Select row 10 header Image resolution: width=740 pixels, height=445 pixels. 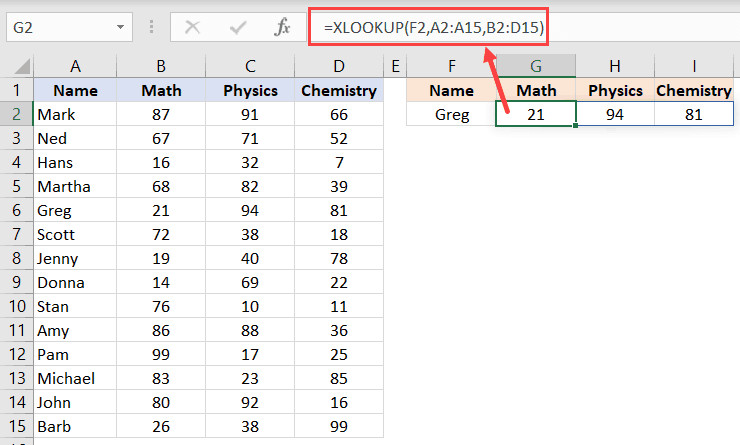17,306
